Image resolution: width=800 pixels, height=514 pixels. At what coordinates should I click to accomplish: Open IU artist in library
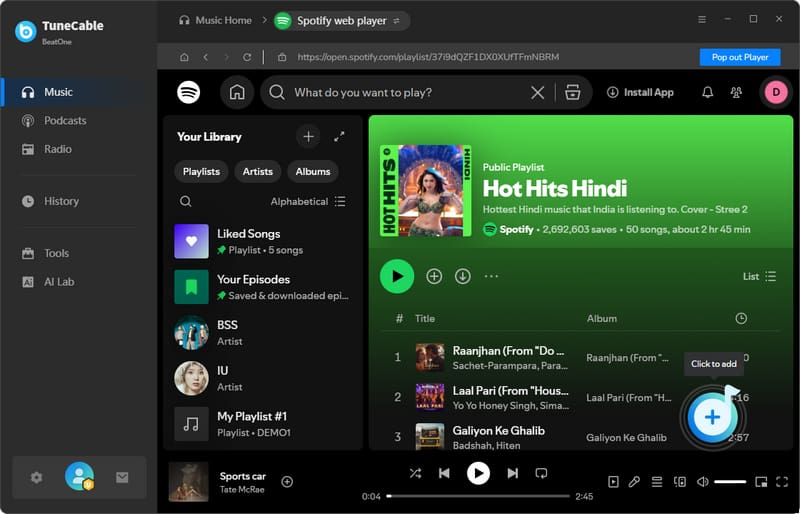(x=263, y=378)
